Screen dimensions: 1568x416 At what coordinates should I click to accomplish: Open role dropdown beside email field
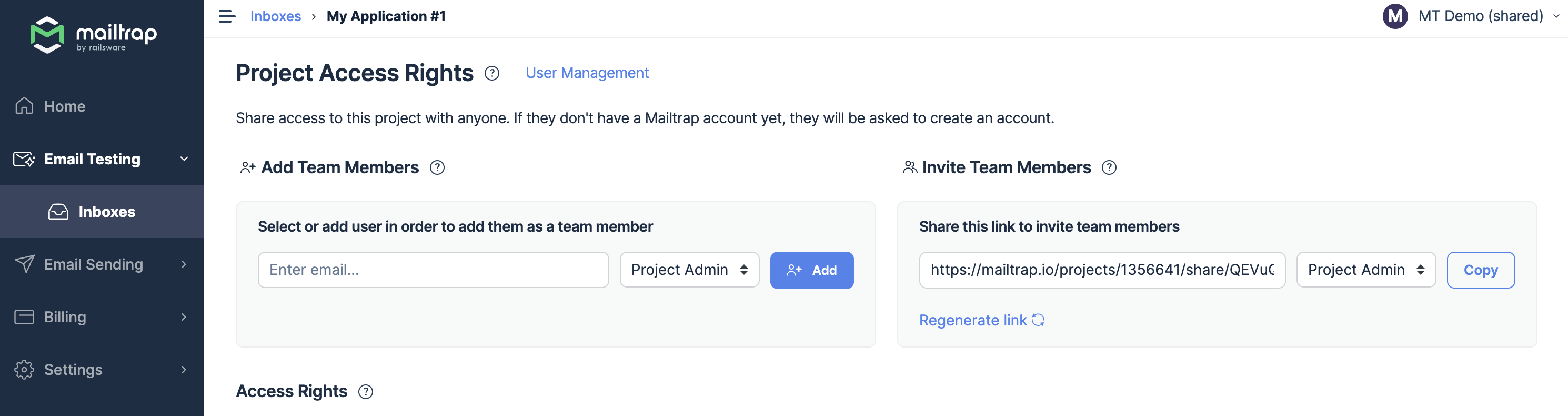[x=689, y=270]
